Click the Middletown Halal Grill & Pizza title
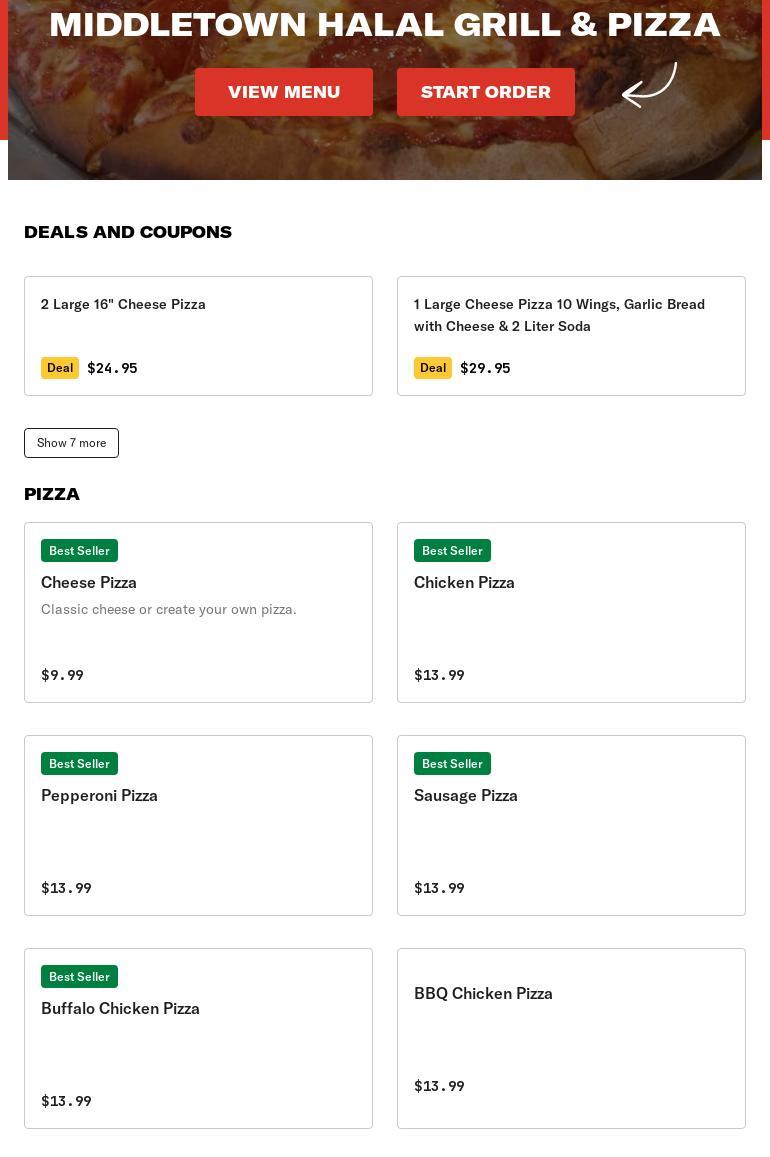The width and height of the screenshot is (770, 1157). click(385, 24)
